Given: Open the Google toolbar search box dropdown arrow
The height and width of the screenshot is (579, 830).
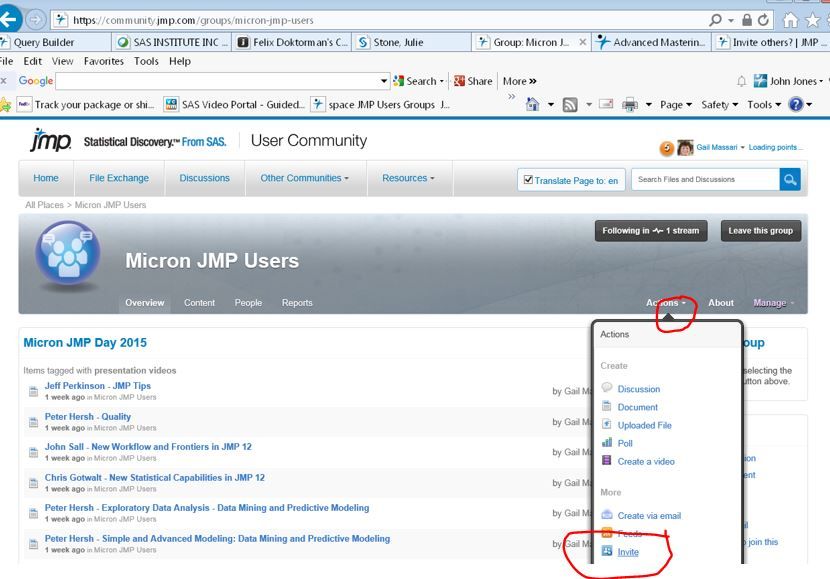Looking at the screenshot, I should point(384,81).
